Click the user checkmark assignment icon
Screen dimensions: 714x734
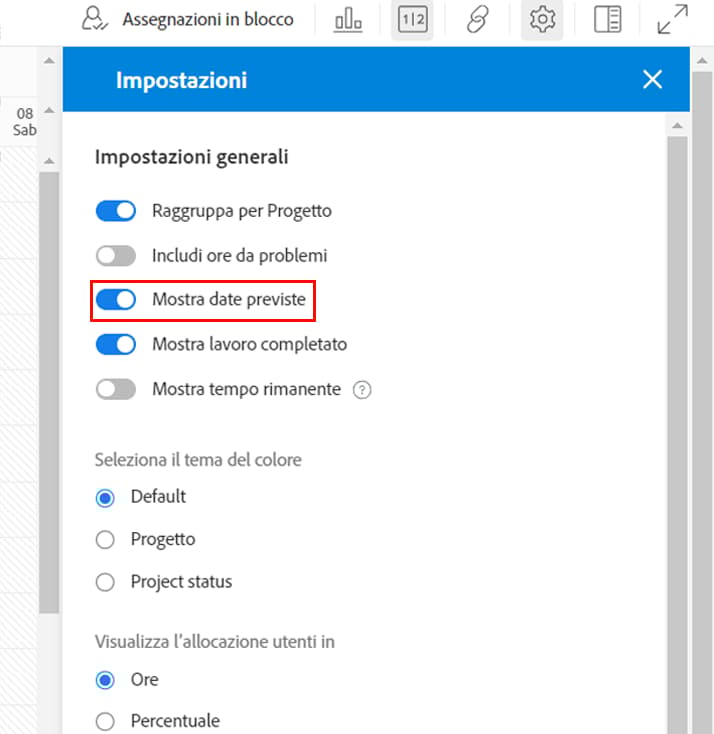click(x=94, y=19)
